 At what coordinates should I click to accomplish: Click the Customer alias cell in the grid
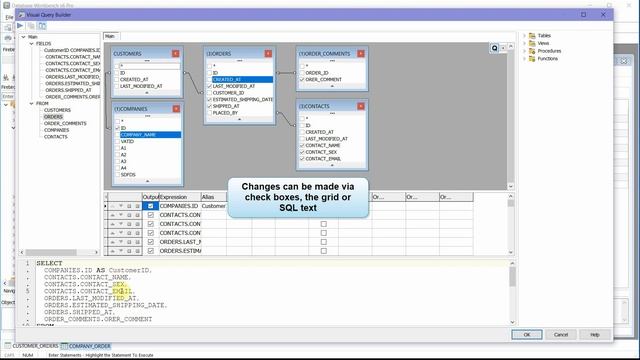pyautogui.click(x=213, y=206)
